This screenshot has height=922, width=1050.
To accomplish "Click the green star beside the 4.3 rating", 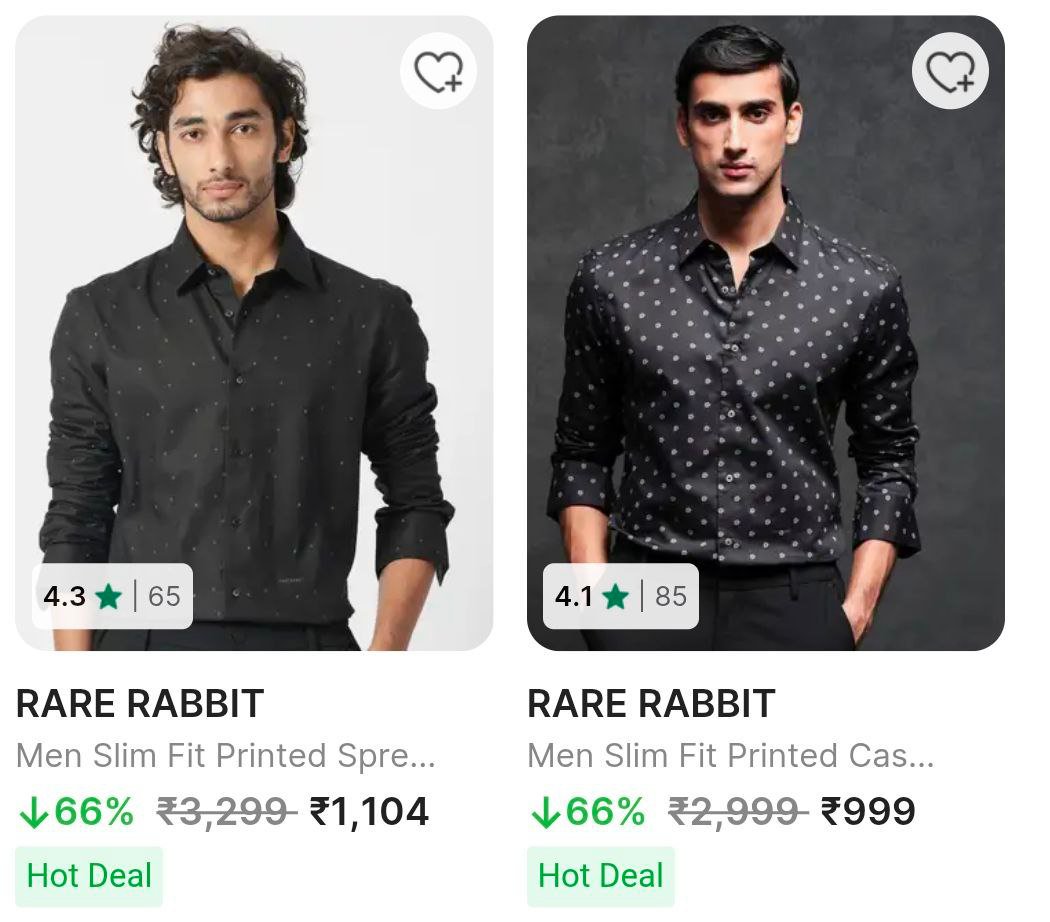I will pyautogui.click(x=108, y=597).
